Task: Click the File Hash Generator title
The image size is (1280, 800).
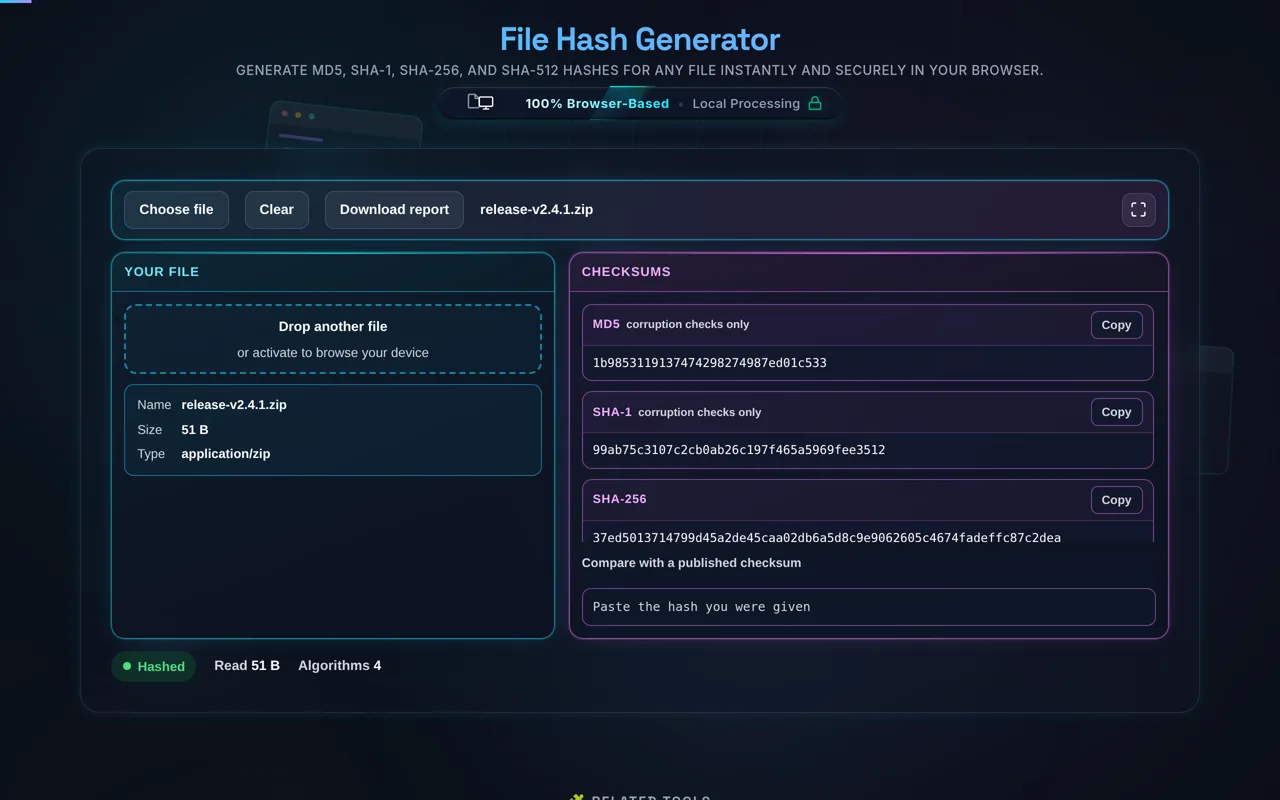Action: (640, 39)
